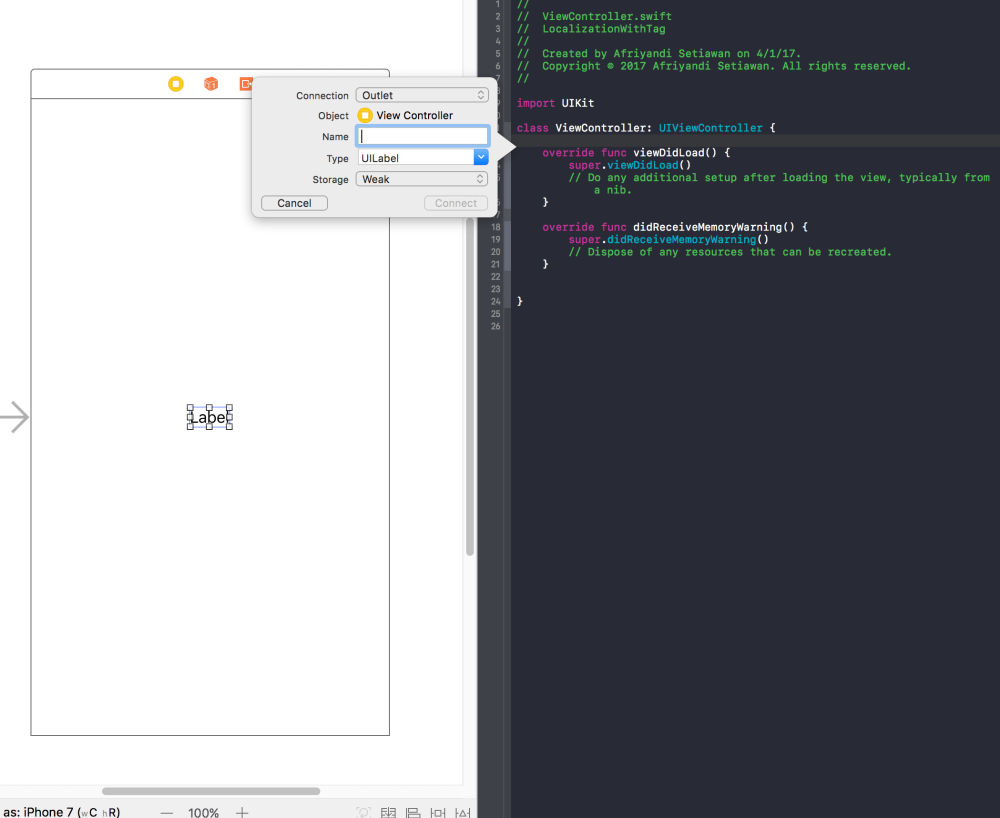Click the 100% zoom level
1000x818 pixels.
203,812
